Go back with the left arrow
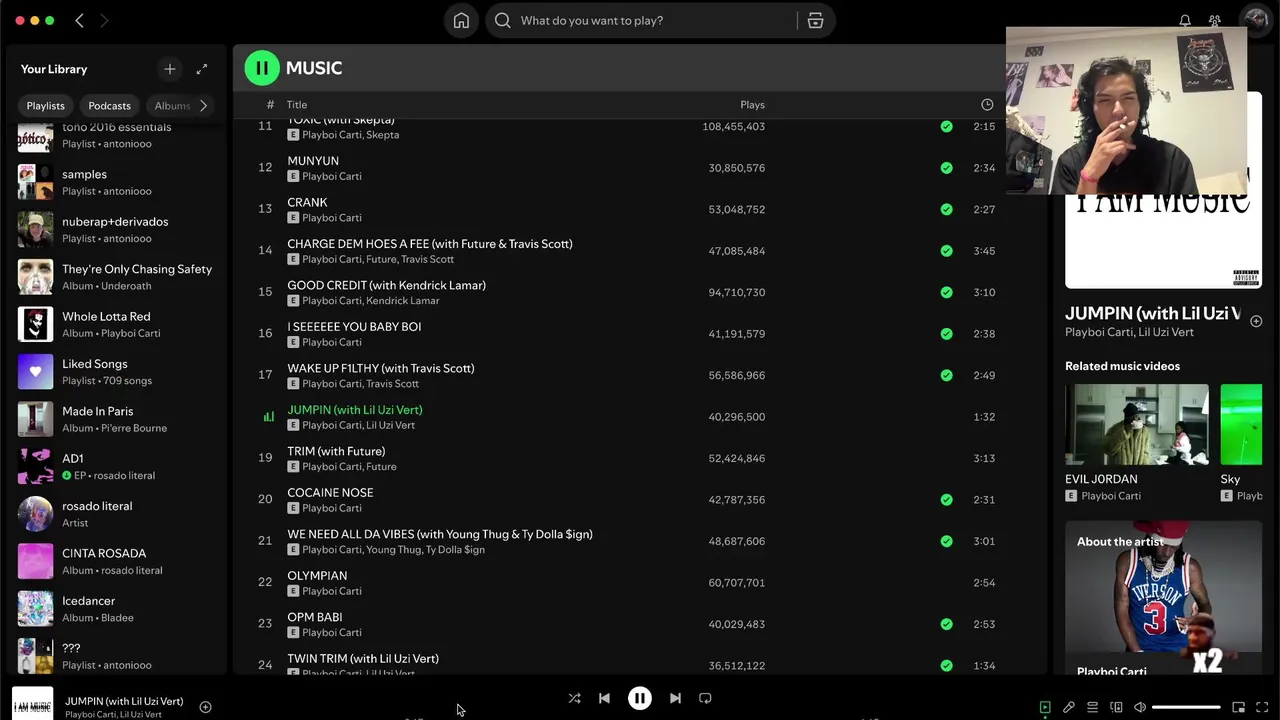The image size is (1280, 720). [79, 21]
